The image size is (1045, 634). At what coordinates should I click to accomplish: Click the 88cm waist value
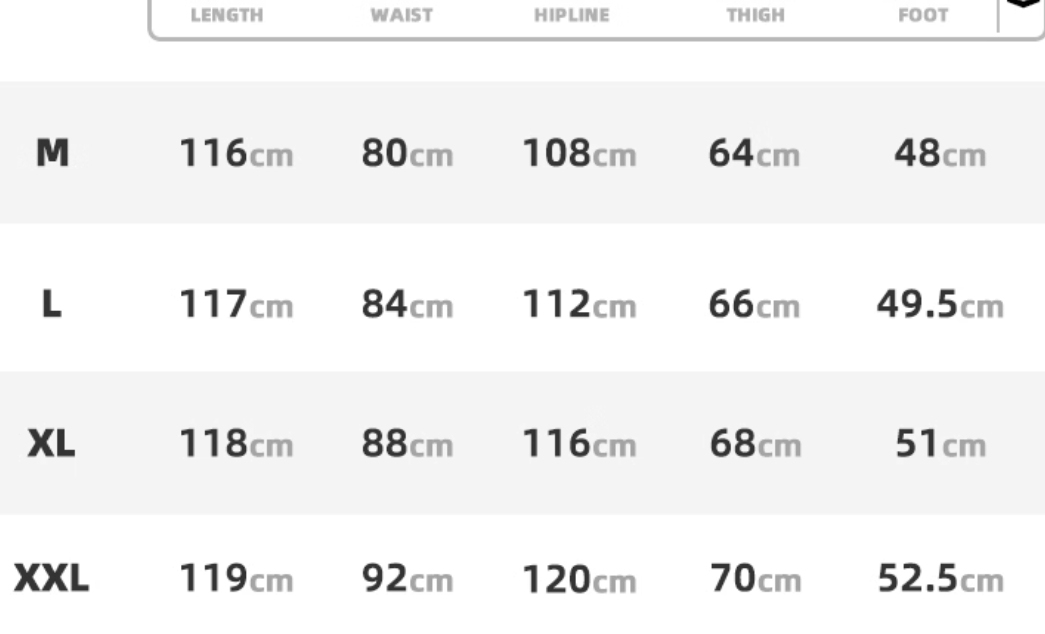tap(407, 443)
